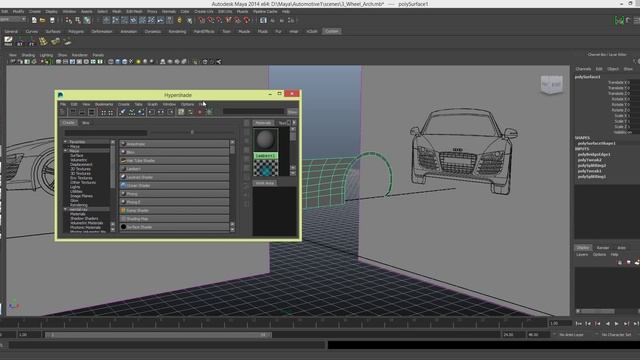Toggle the wireframe display icon in viewport toolbar
The width and height of the screenshot is (640, 360).
(x=111, y=62)
